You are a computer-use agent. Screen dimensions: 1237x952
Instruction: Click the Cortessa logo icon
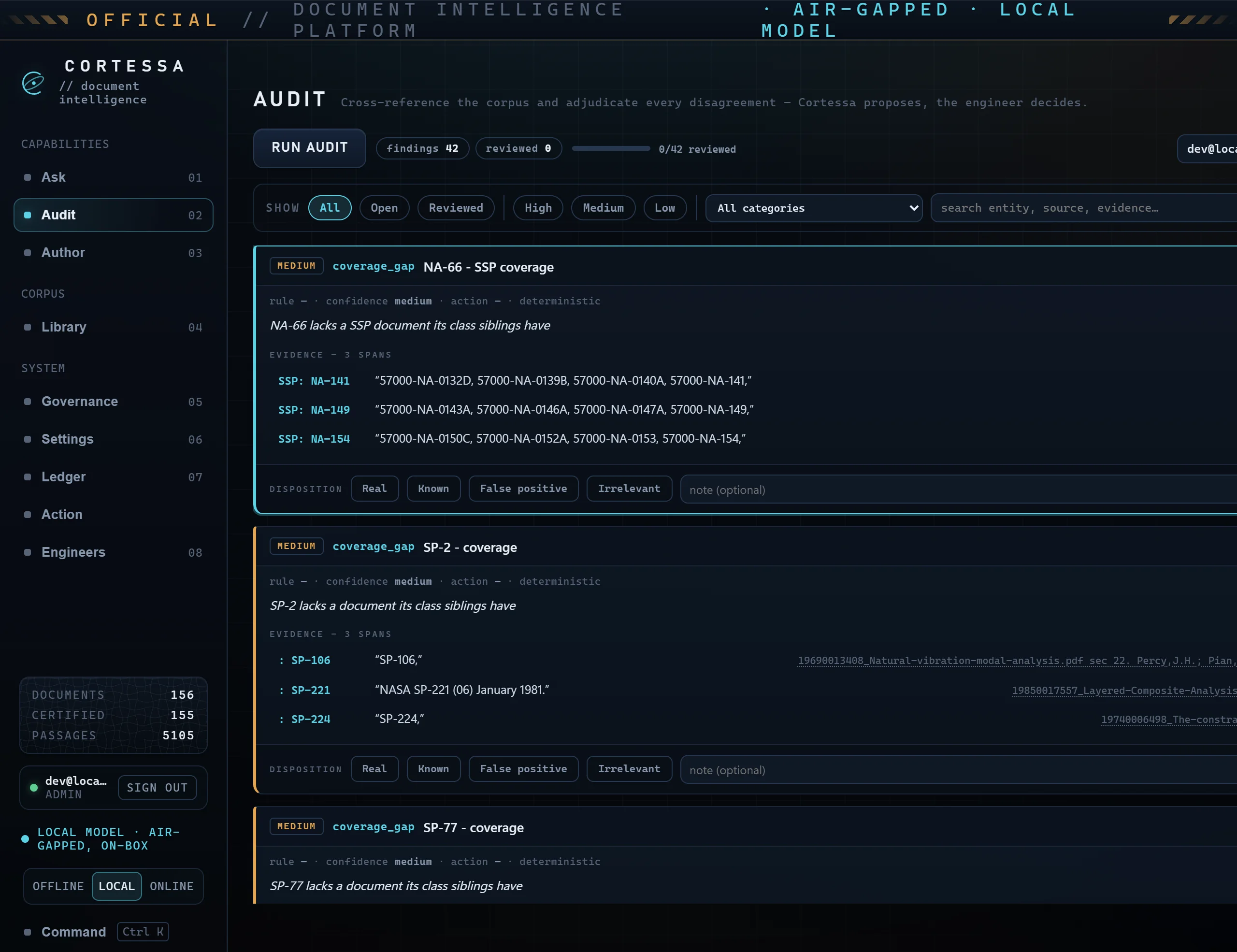(33, 83)
